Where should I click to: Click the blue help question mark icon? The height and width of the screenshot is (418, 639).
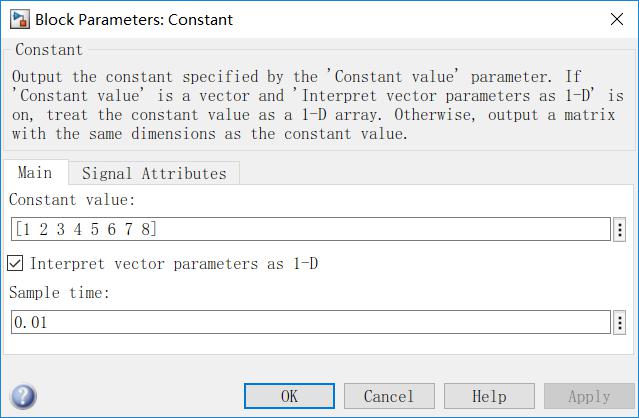[x=22, y=396]
